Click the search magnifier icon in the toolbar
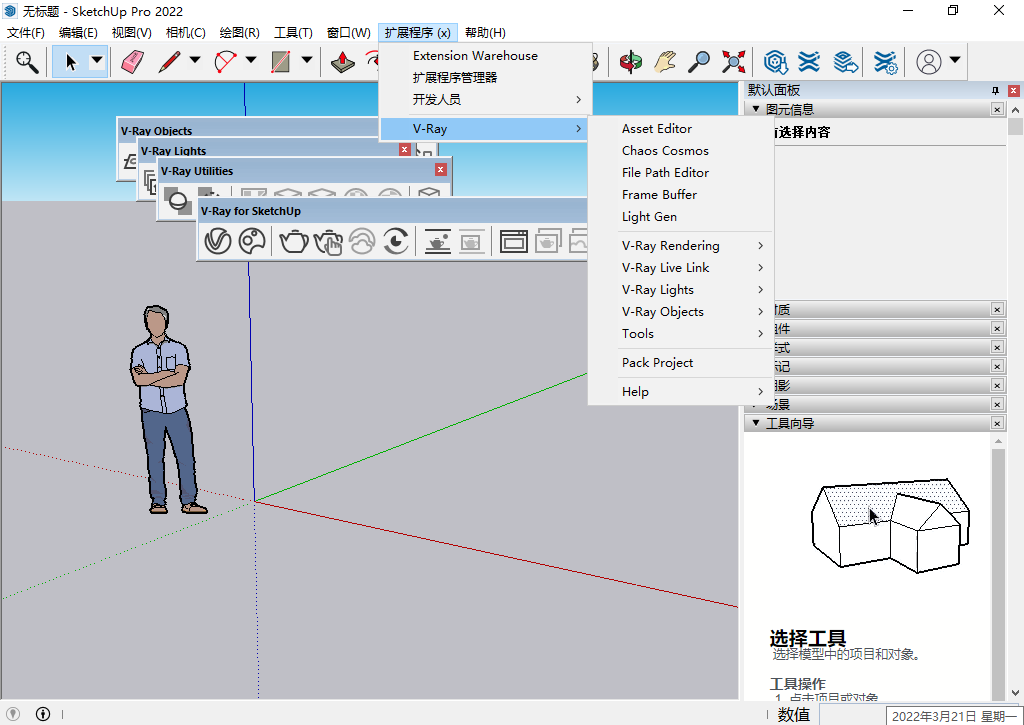 point(27,62)
